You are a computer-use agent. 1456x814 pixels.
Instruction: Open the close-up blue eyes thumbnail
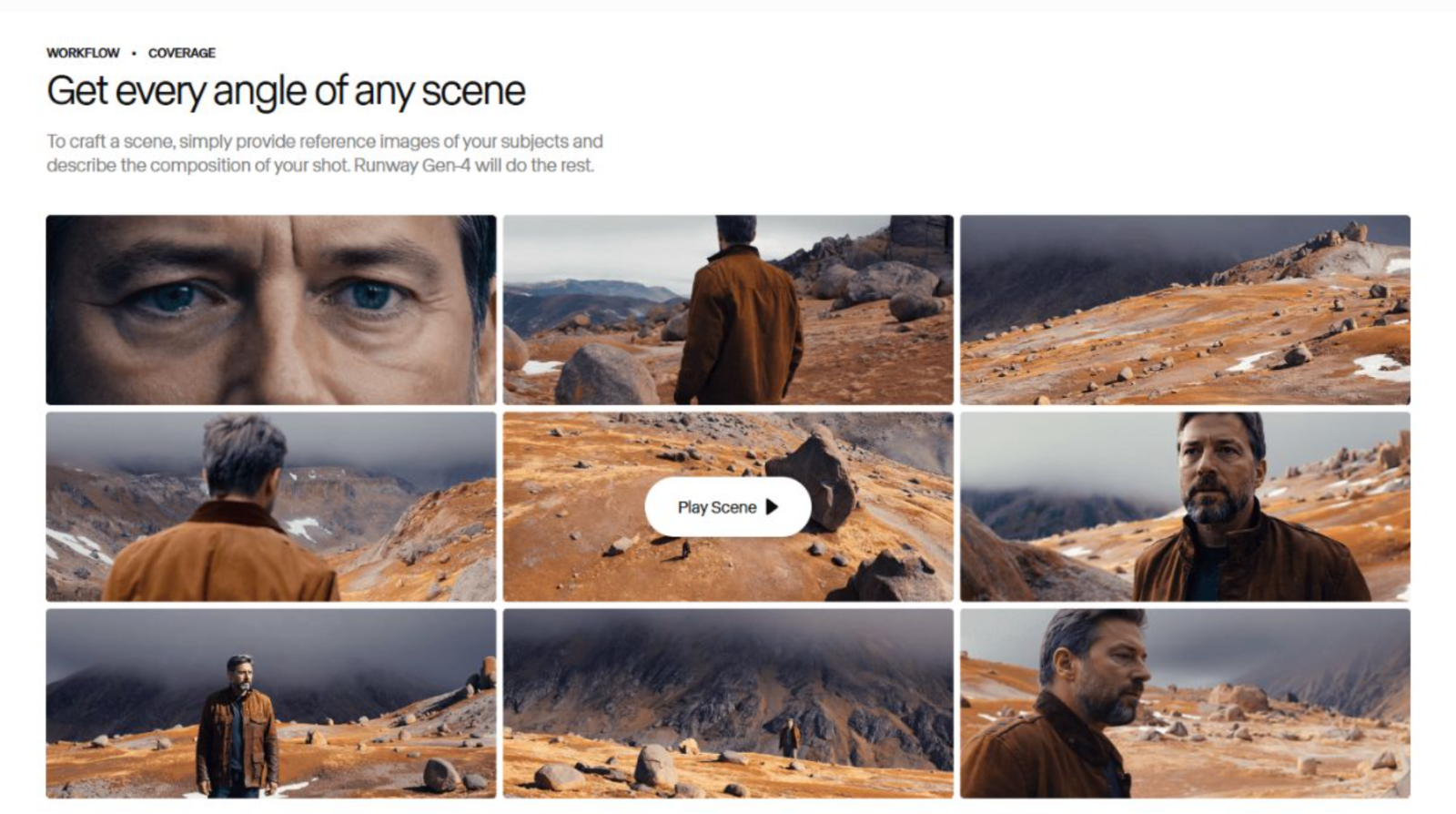271,310
